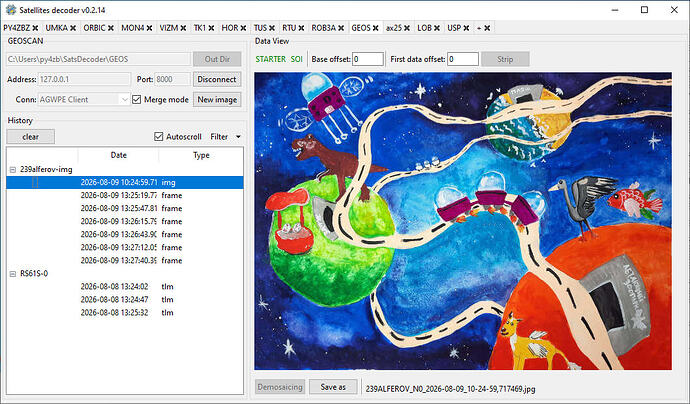The height and width of the screenshot is (404, 690).
Task: Select the tlm row at 13:25:32
Action: click(125, 313)
